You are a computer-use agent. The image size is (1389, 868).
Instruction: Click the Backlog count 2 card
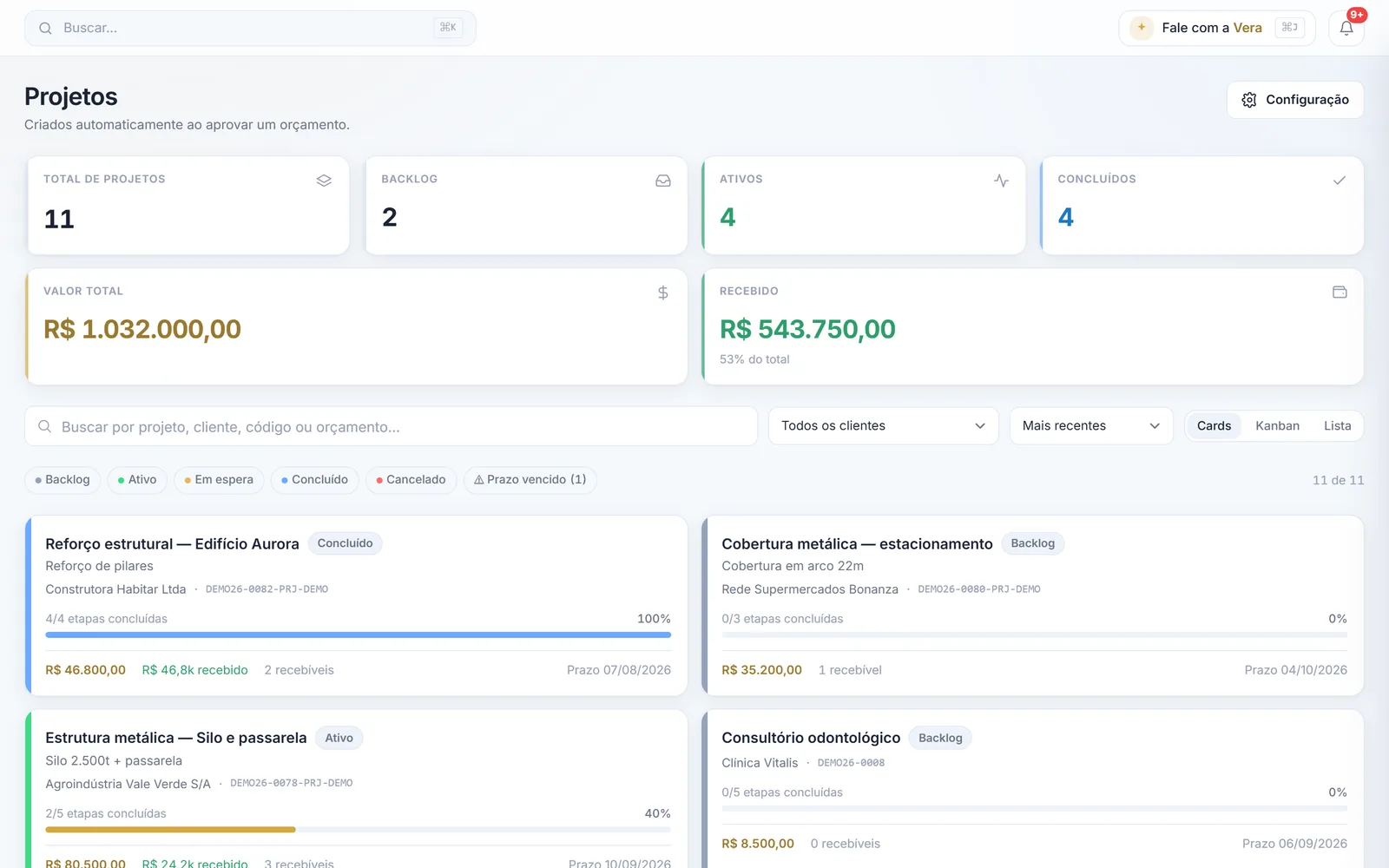(x=526, y=206)
